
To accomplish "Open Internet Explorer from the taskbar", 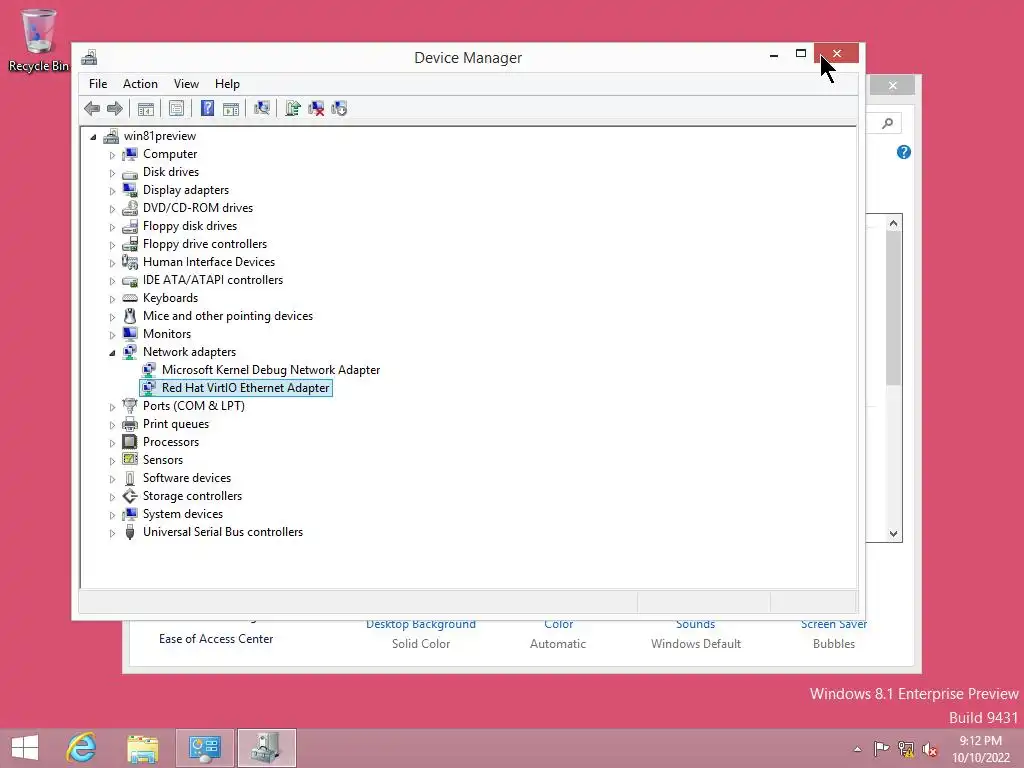I will point(82,748).
